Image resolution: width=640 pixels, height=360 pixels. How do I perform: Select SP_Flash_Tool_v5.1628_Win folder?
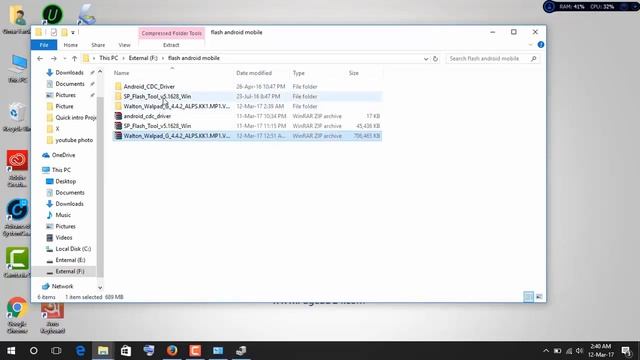point(247,96)
